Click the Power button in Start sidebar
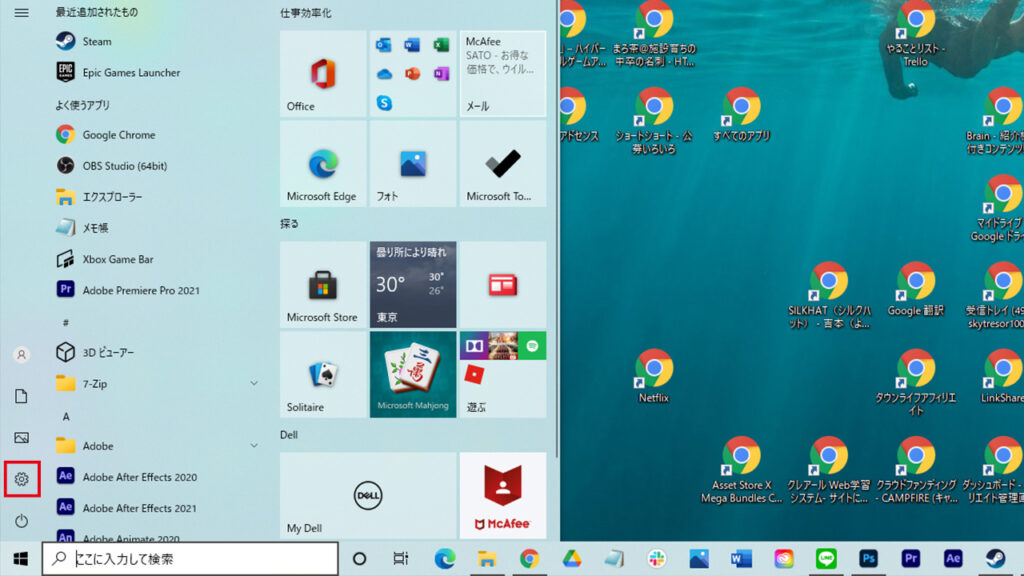 [22, 521]
